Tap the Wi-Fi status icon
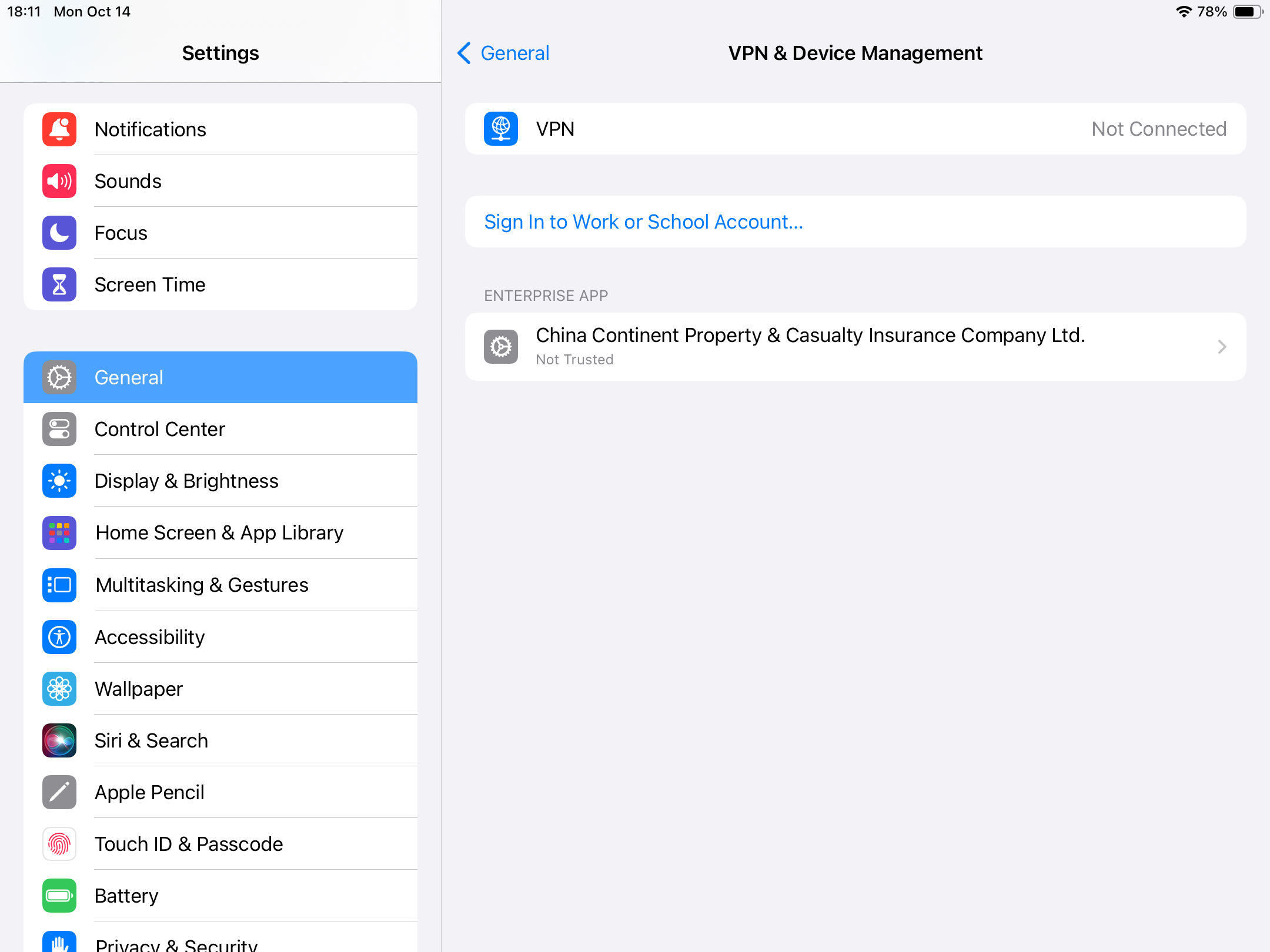 1184,12
